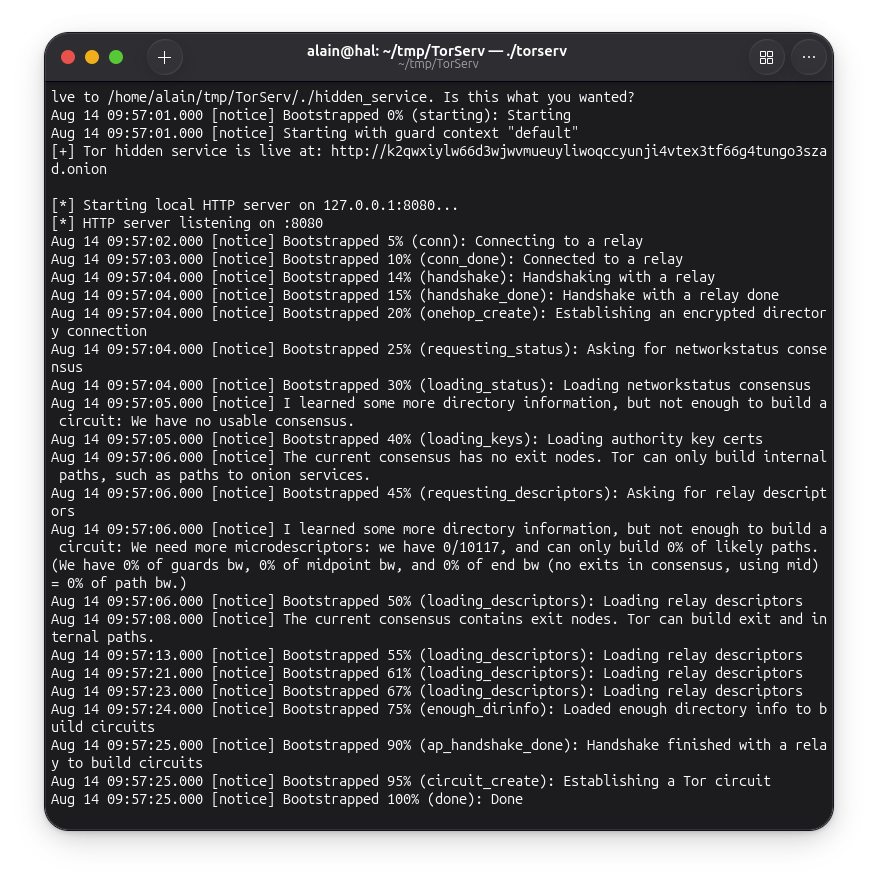Click 'Bootstrapped 30% (loading_status)' log line
This screenshot has height=887, width=878.
431,385
